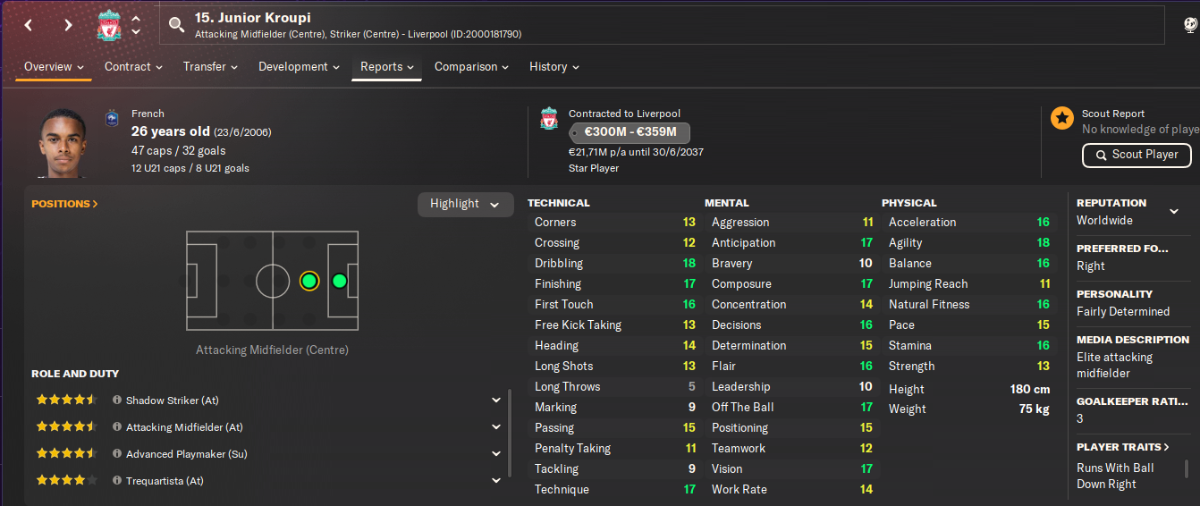
Task: Select the striker position dot on pitch
Action: click(x=339, y=281)
